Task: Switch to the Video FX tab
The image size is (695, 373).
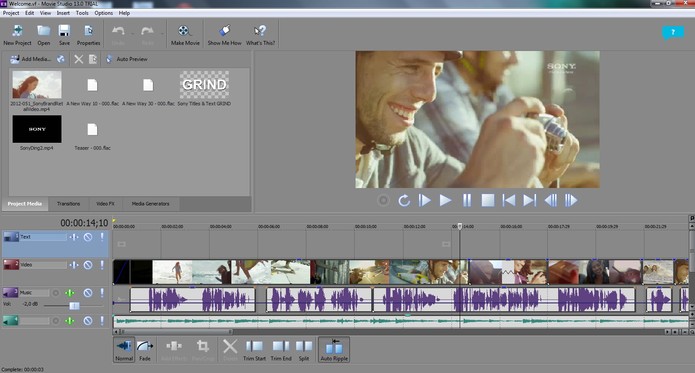Action: (x=105, y=204)
